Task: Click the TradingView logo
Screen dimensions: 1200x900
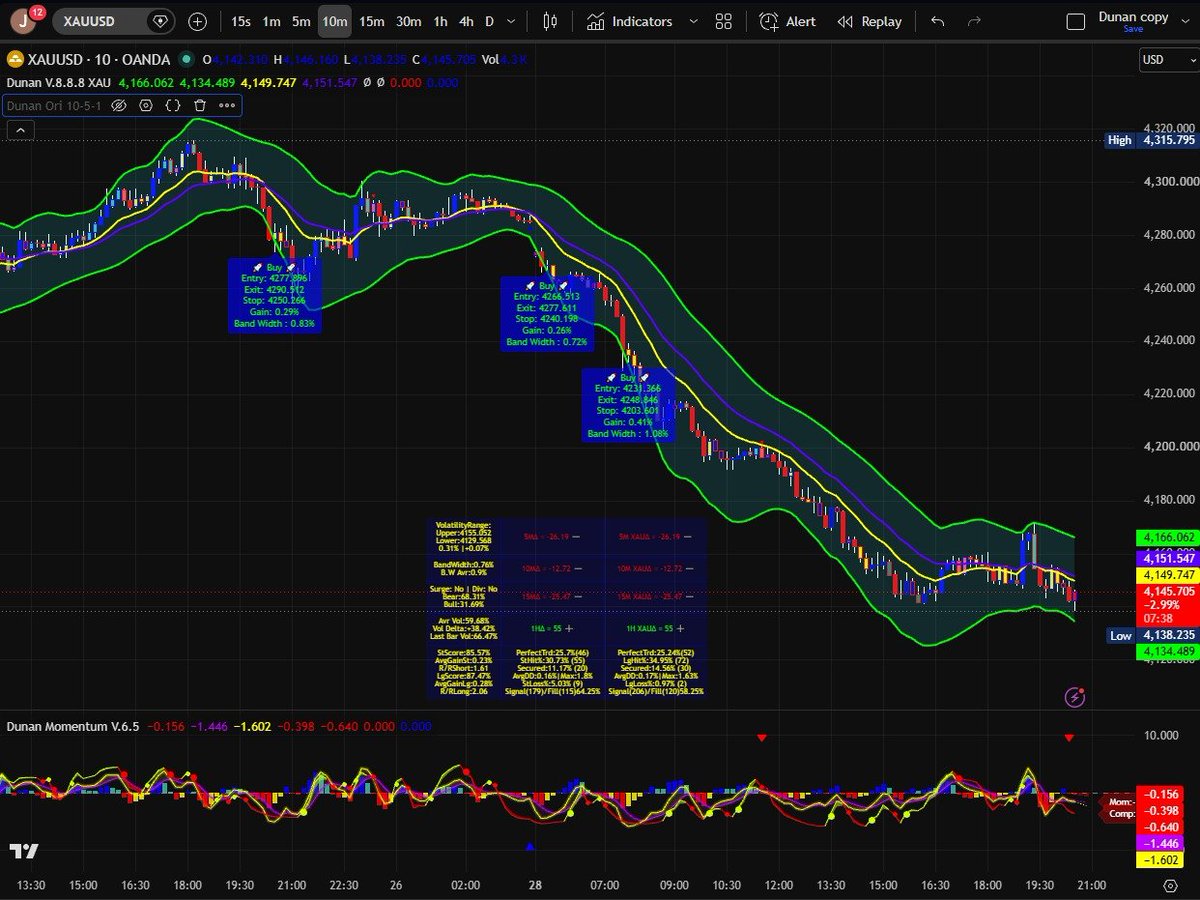Action: tap(24, 851)
